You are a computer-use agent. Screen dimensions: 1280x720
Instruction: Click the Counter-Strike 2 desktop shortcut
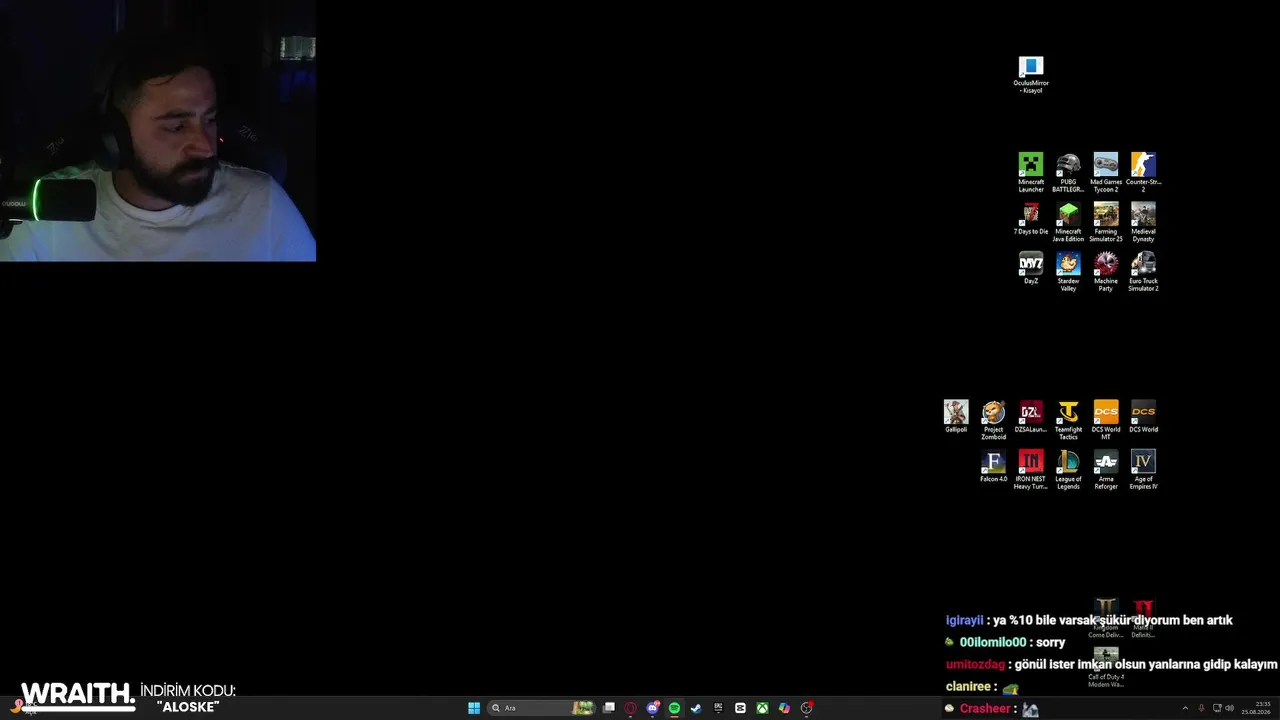point(1143,172)
